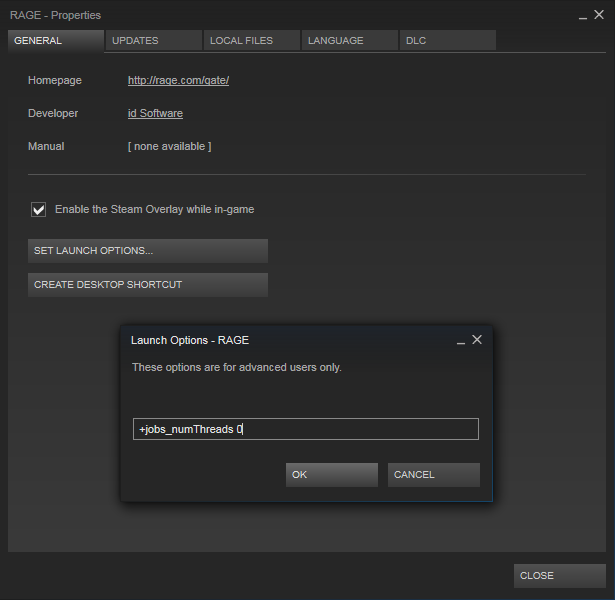Open the UPDATES tab
Image resolution: width=615 pixels, height=600 pixels.
pyautogui.click(x=154, y=40)
